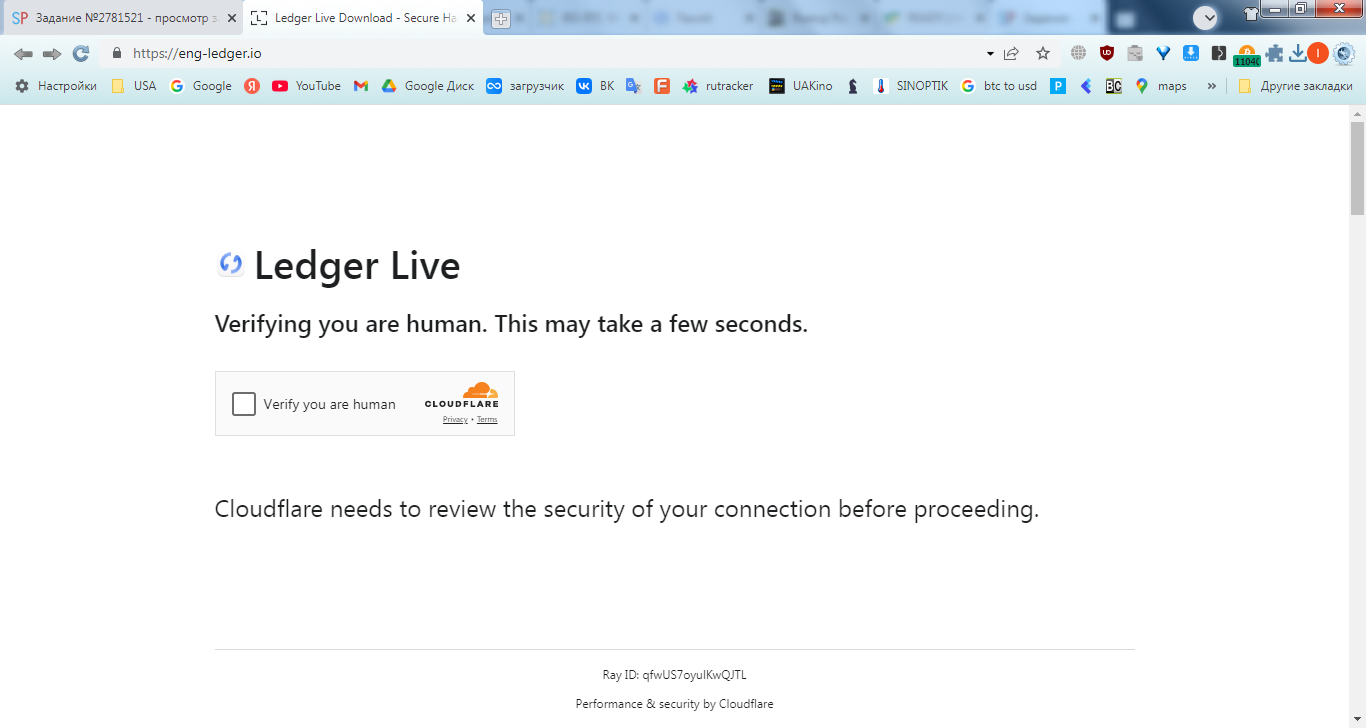Open the UAKino bookmark
This screenshot has width=1366, height=728.
click(801, 86)
